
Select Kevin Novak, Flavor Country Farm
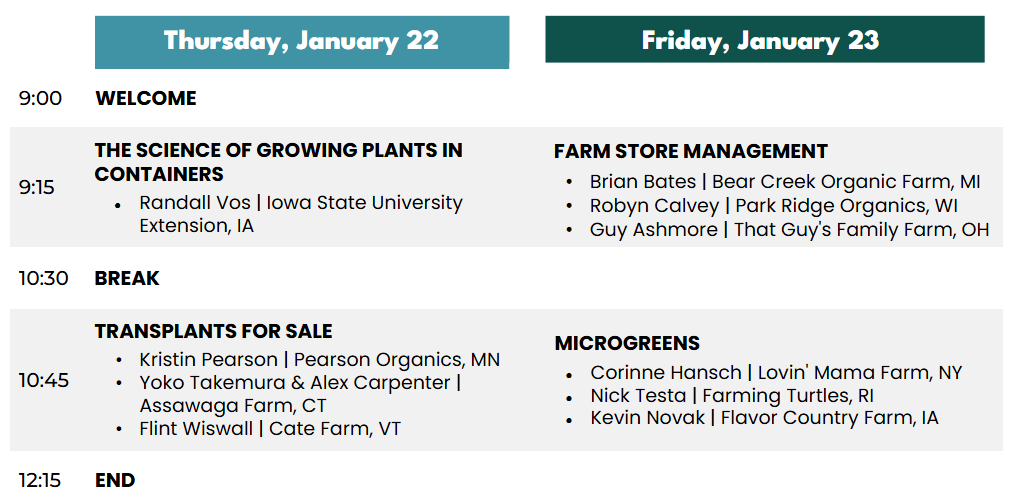click(764, 418)
